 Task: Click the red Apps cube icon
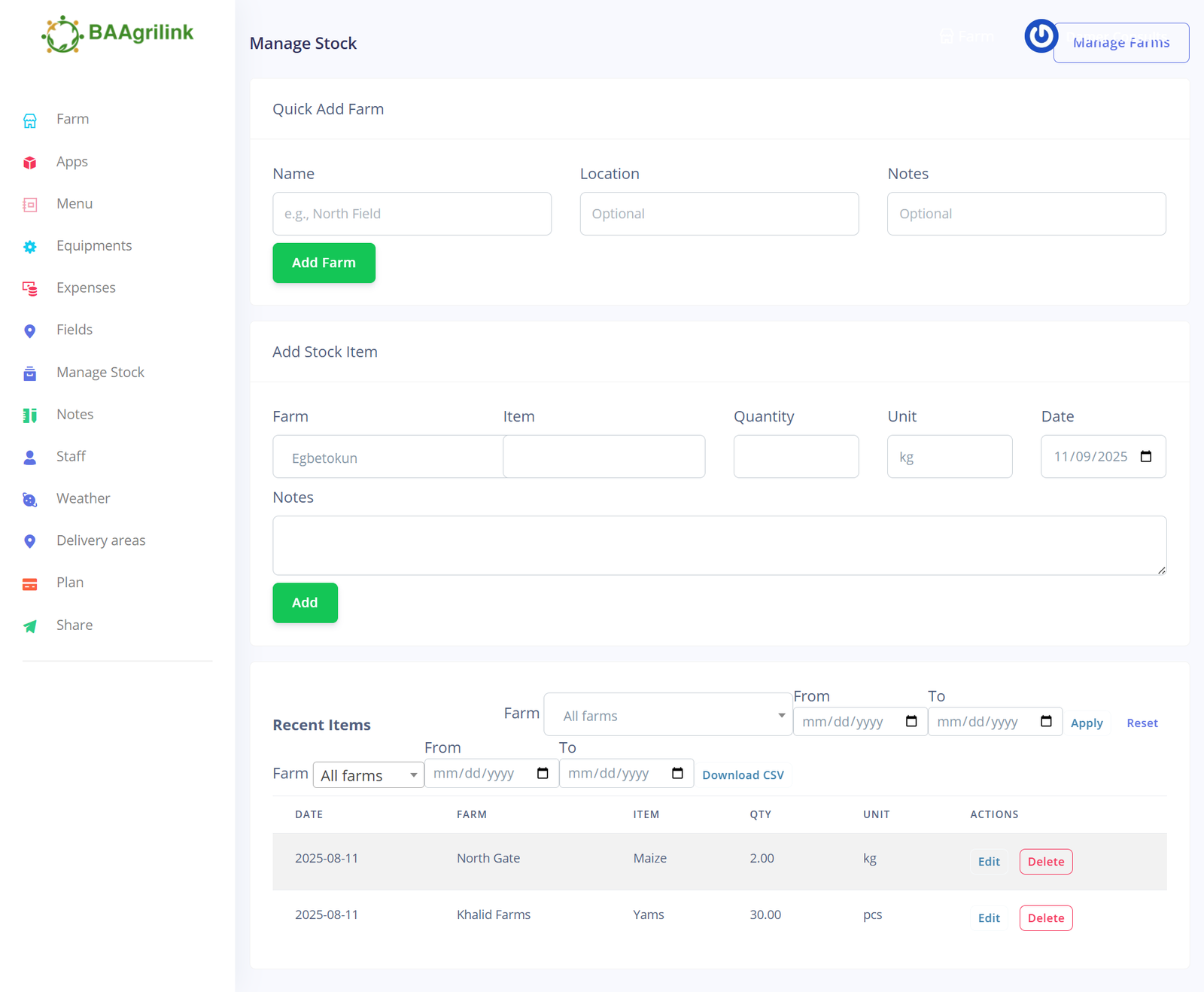click(30, 163)
